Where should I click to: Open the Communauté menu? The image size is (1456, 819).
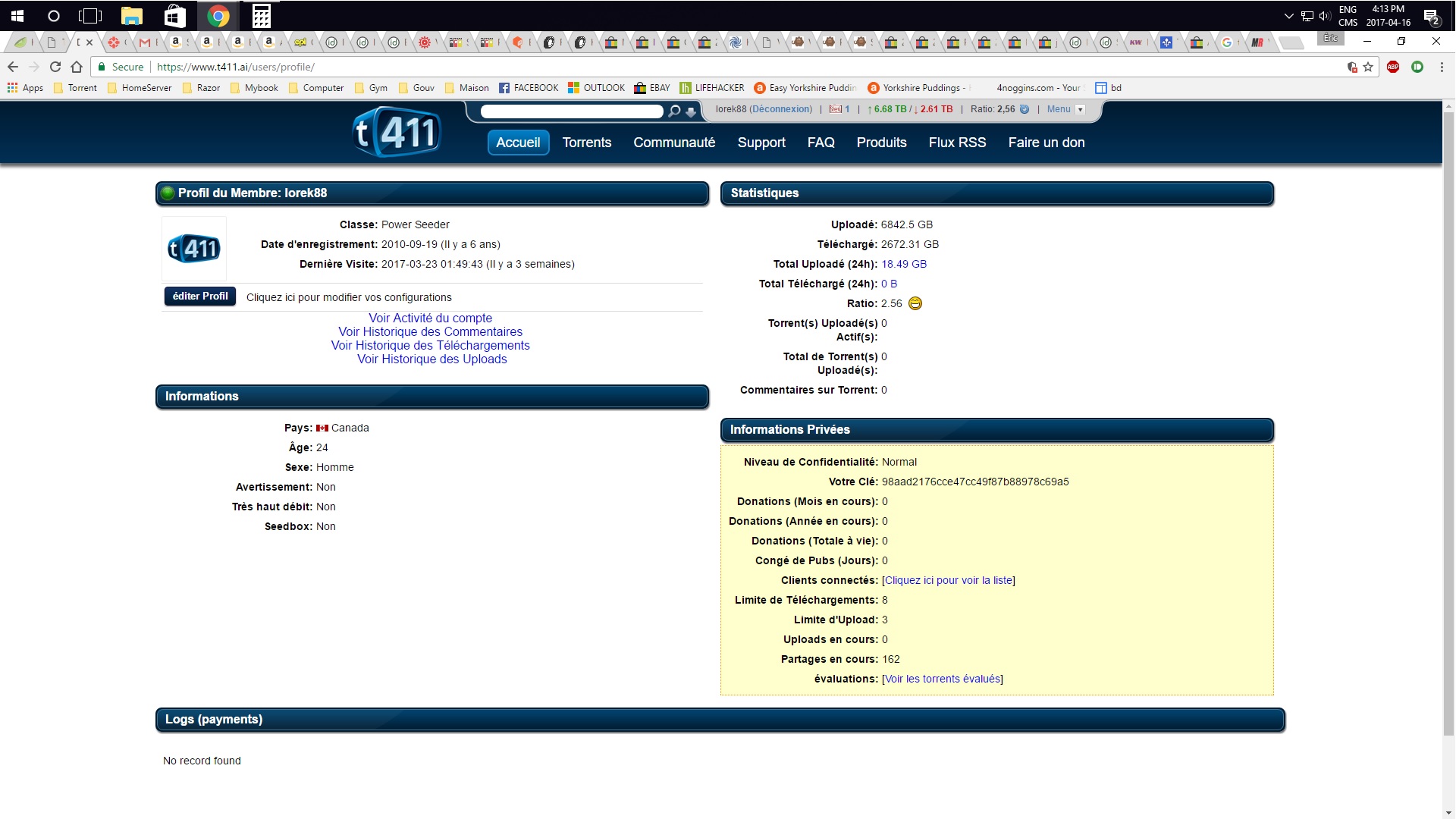click(674, 143)
